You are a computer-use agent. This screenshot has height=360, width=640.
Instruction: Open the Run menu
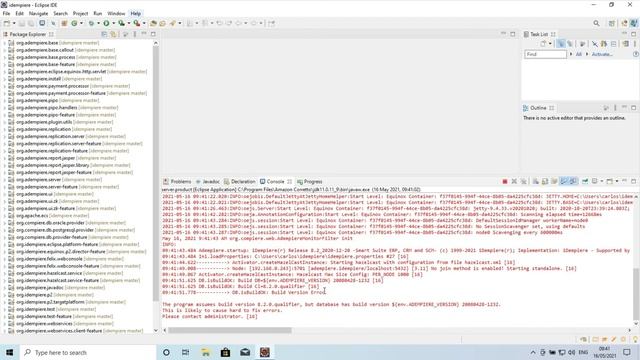pyautogui.click(x=98, y=13)
